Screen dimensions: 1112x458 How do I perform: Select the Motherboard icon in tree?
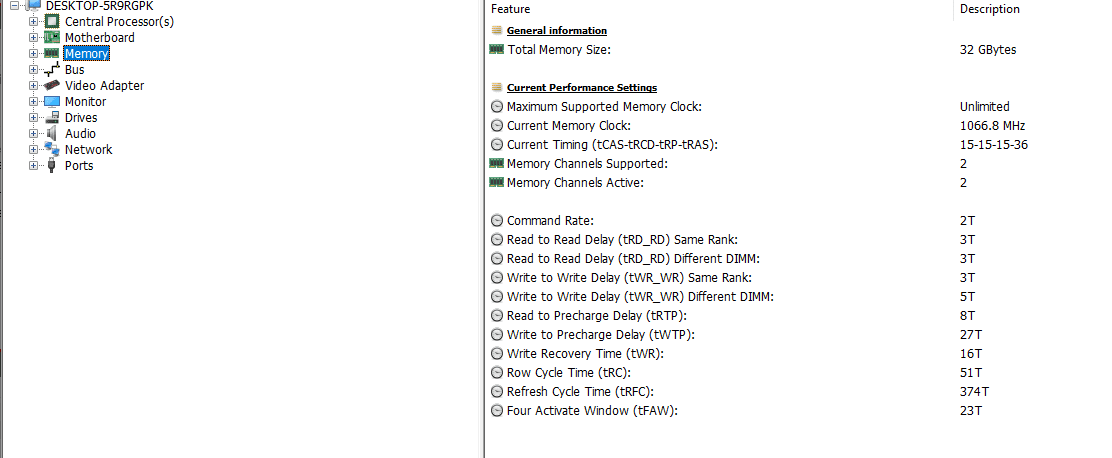(x=52, y=38)
